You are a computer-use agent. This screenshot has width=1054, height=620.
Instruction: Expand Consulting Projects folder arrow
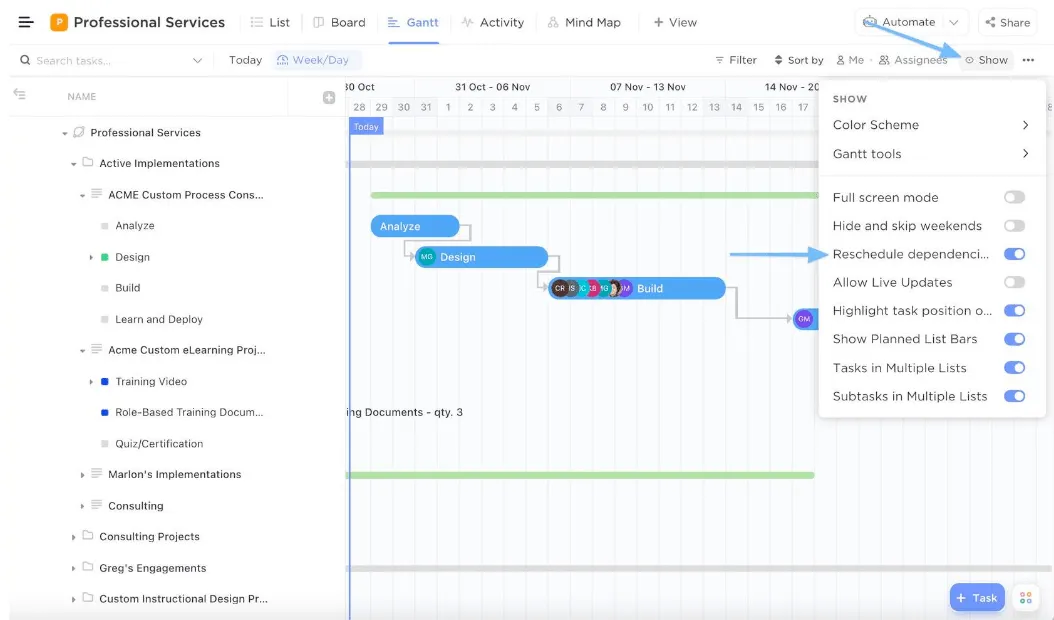(x=73, y=537)
